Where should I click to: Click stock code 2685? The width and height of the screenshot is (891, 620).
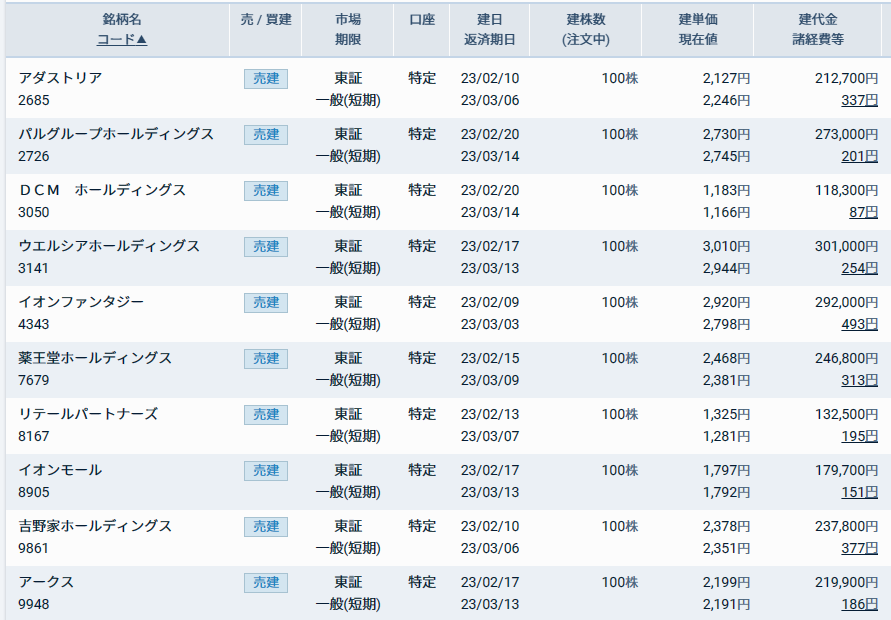click(x=34, y=101)
